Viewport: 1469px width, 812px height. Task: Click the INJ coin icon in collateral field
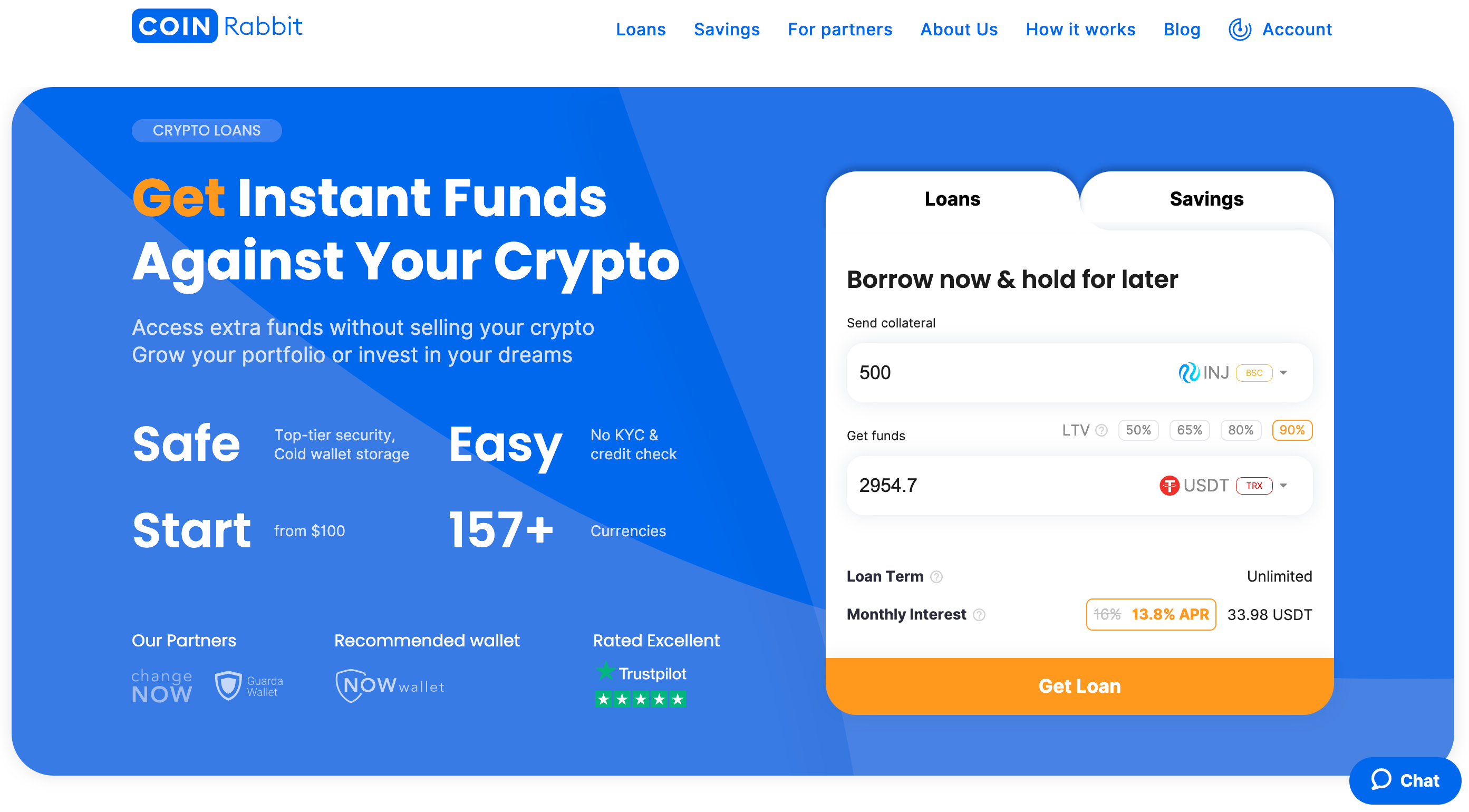coord(1189,372)
